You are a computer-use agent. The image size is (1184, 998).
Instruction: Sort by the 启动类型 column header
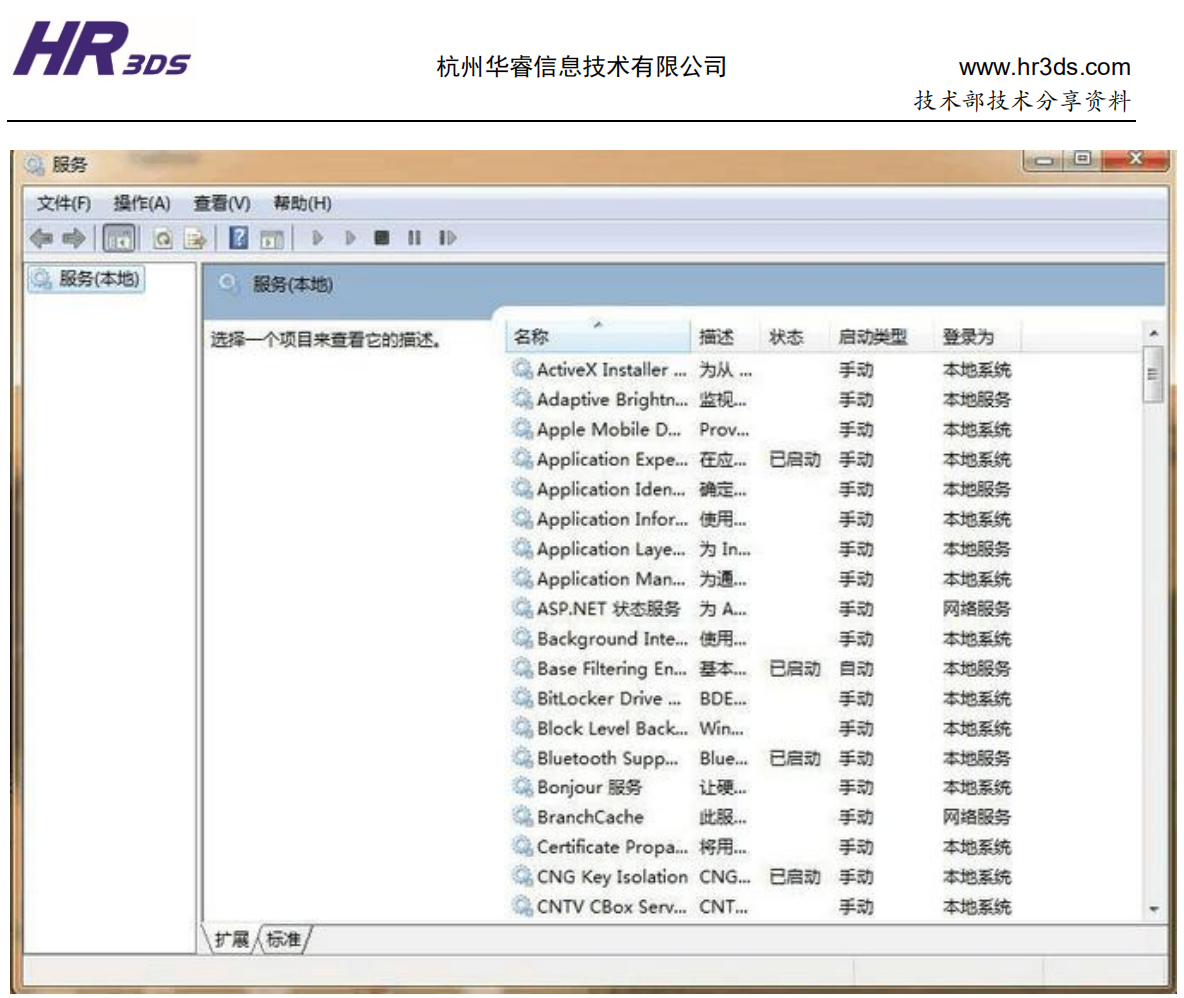pyautogui.click(x=872, y=337)
